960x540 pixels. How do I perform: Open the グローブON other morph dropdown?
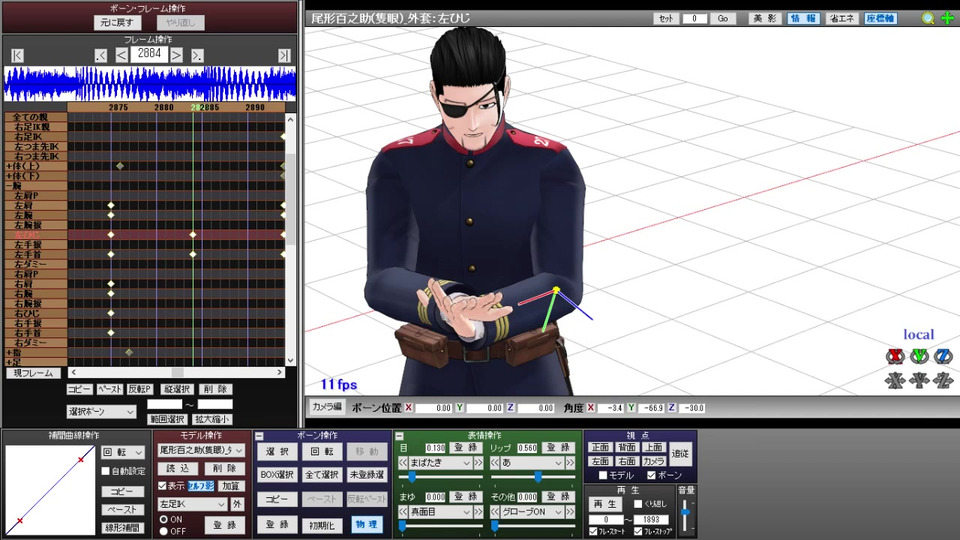point(532,512)
